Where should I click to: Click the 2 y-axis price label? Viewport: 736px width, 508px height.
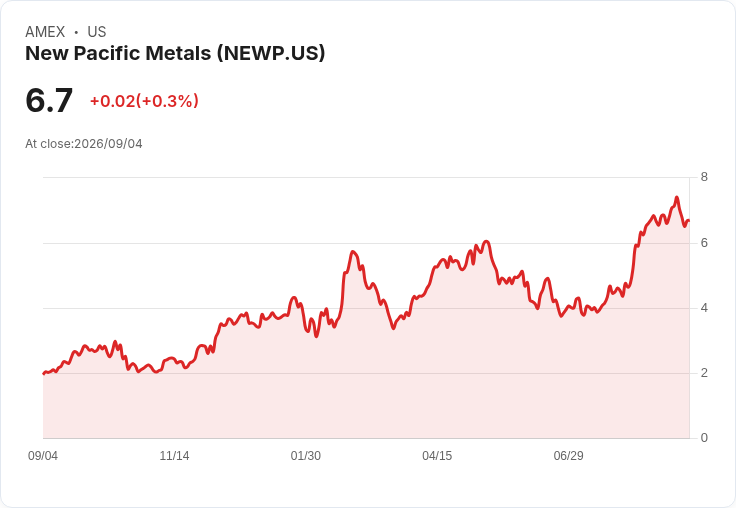704,373
